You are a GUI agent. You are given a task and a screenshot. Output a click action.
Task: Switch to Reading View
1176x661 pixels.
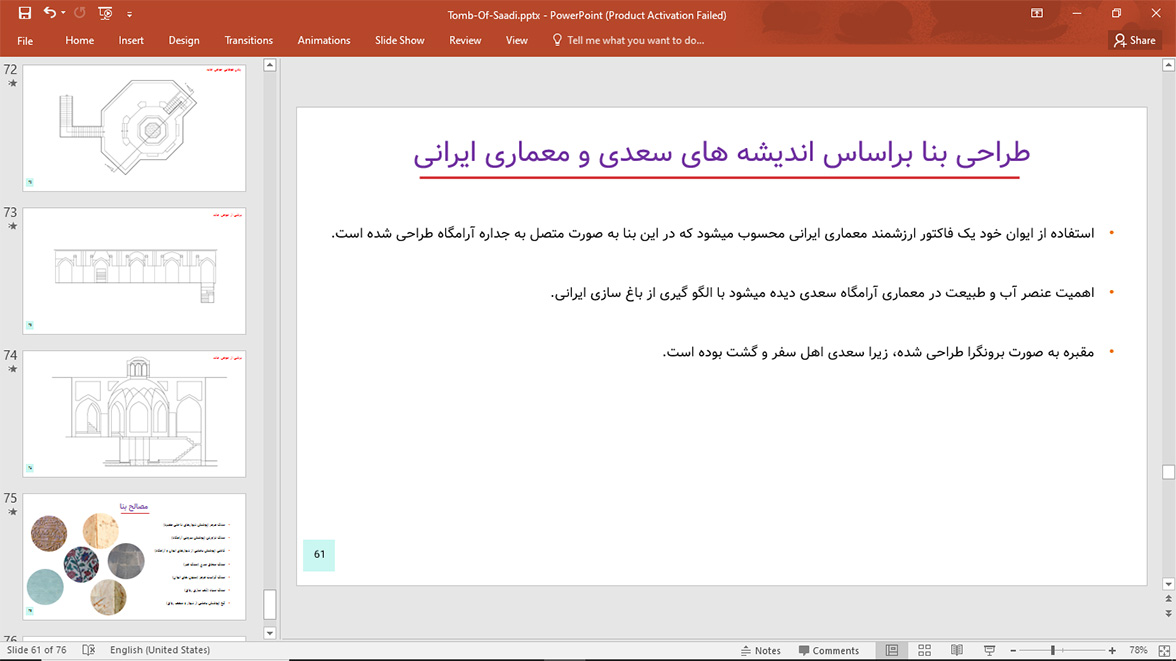[x=957, y=650]
